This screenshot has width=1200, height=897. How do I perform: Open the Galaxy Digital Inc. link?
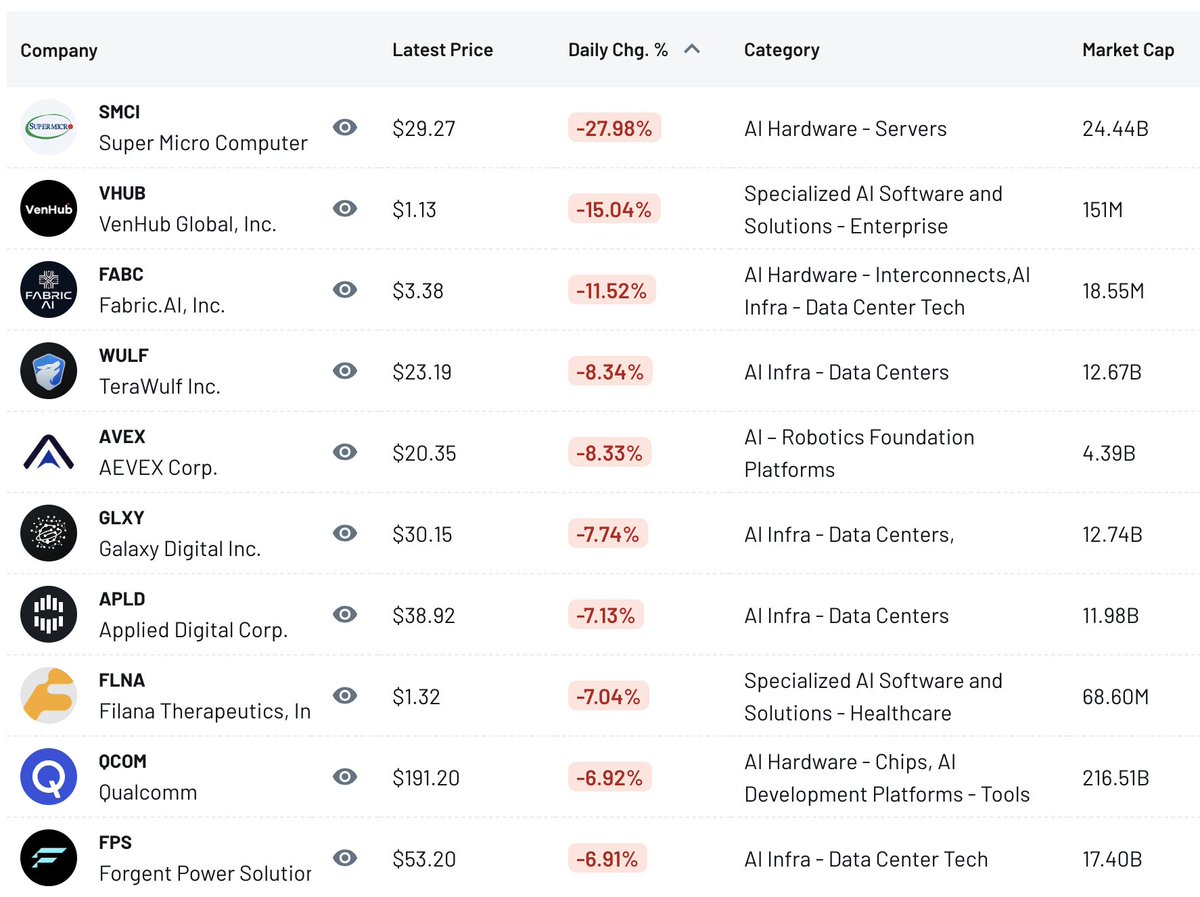[x=180, y=549]
